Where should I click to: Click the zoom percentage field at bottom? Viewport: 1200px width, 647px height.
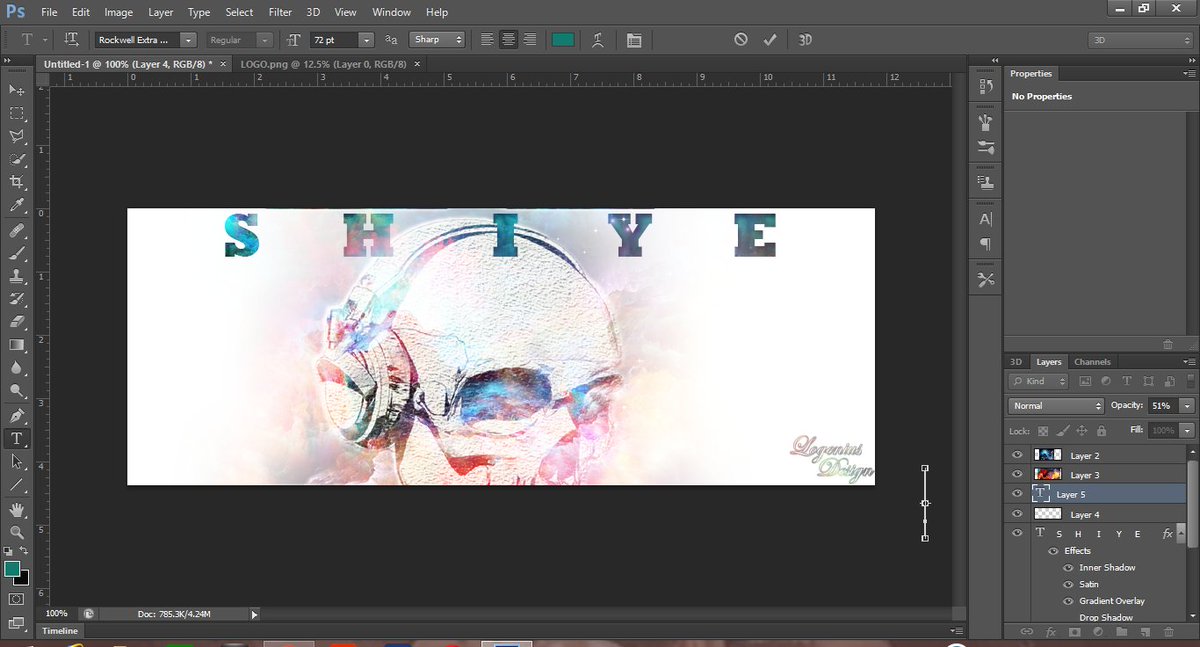[x=57, y=614]
